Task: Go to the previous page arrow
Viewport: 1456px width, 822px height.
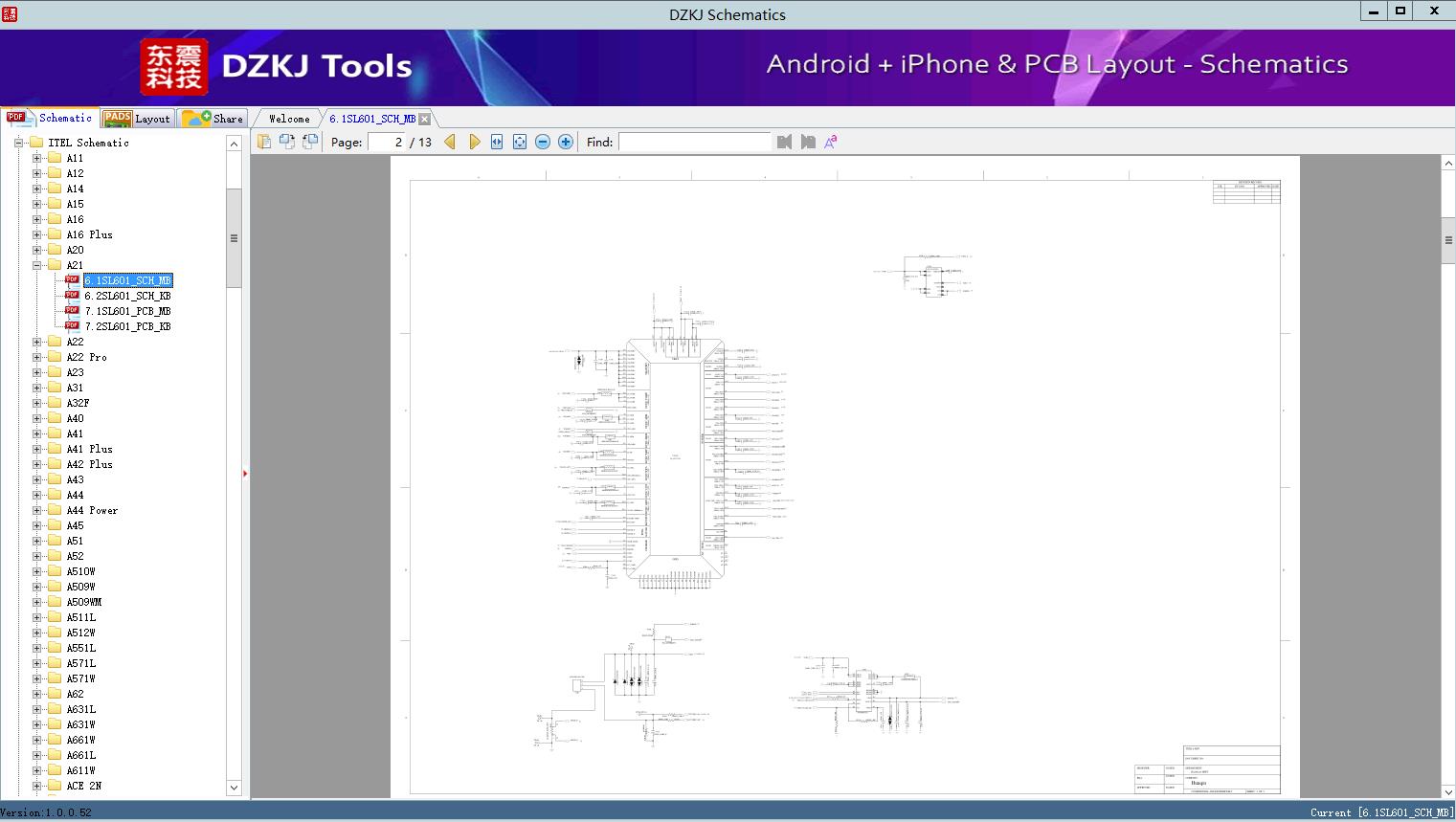Action: pyautogui.click(x=450, y=142)
